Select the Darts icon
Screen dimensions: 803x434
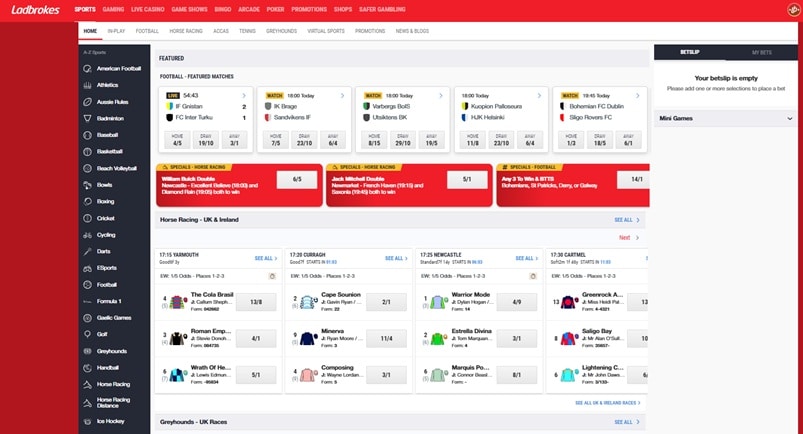pos(88,252)
